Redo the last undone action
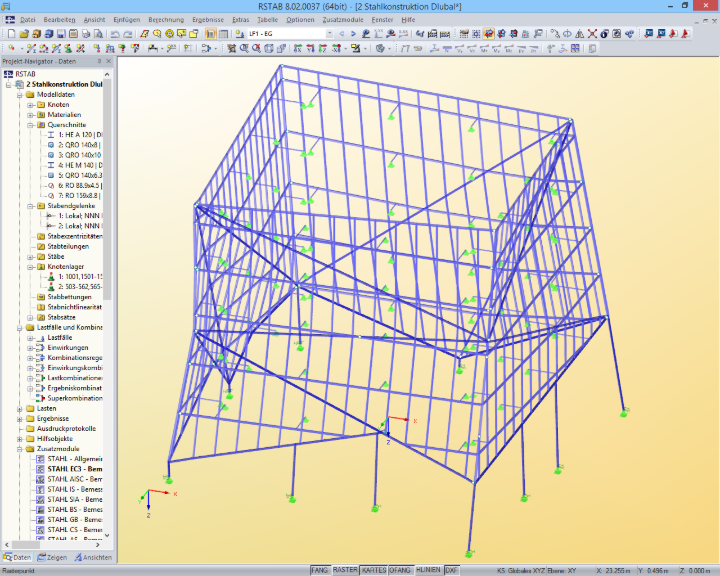Viewport: 720px width, 576px height. pos(128,34)
